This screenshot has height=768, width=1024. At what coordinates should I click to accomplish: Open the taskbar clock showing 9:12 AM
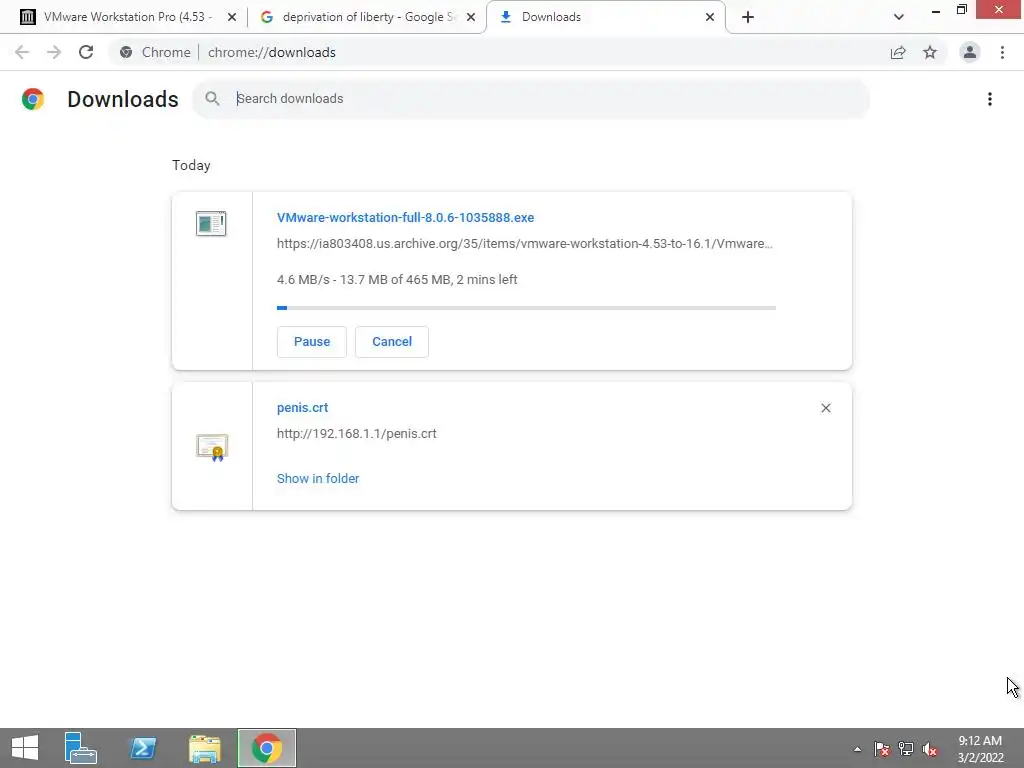point(980,749)
